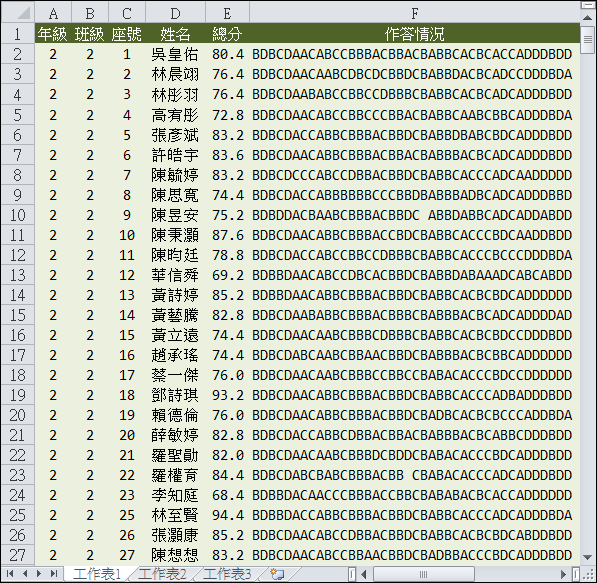
Task: Click the vertical scrollbar up arrow
Action: [587, 18]
